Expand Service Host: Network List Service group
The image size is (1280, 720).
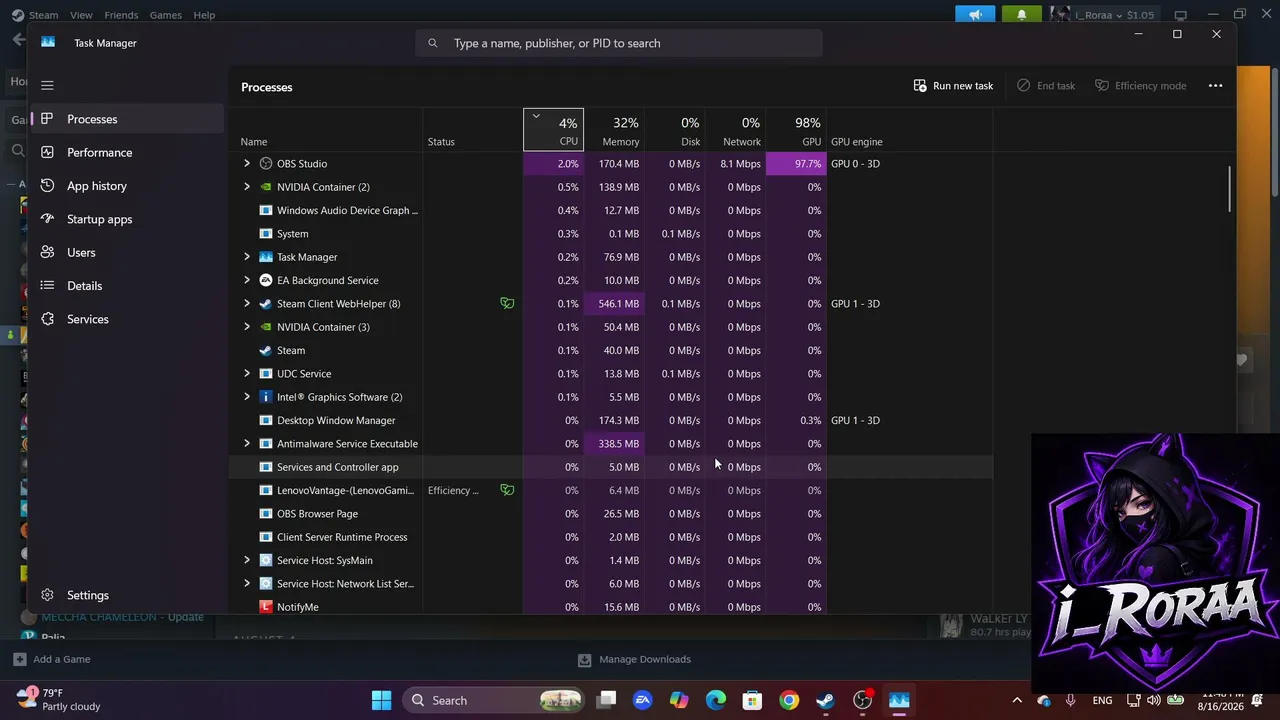pos(247,584)
